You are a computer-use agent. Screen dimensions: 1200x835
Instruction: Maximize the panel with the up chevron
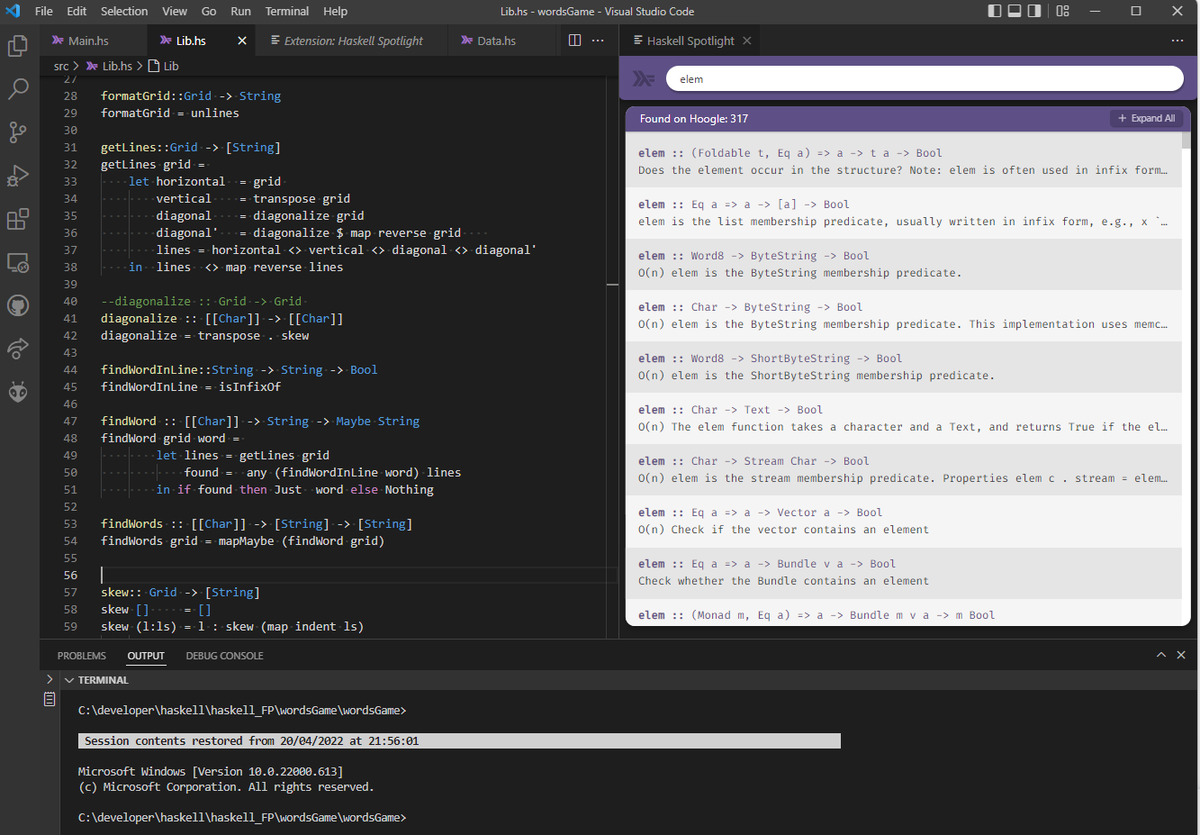(x=1161, y=655)
